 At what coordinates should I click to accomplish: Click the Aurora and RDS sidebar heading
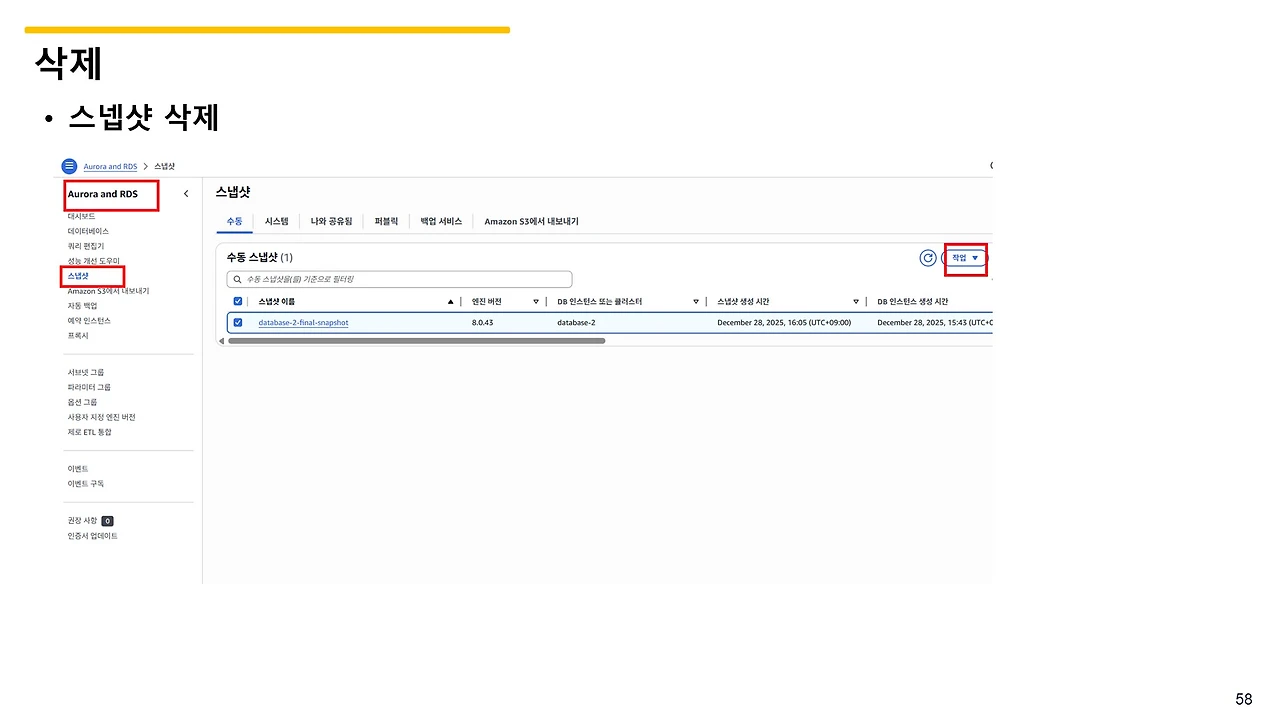click(x=103, y=194)
